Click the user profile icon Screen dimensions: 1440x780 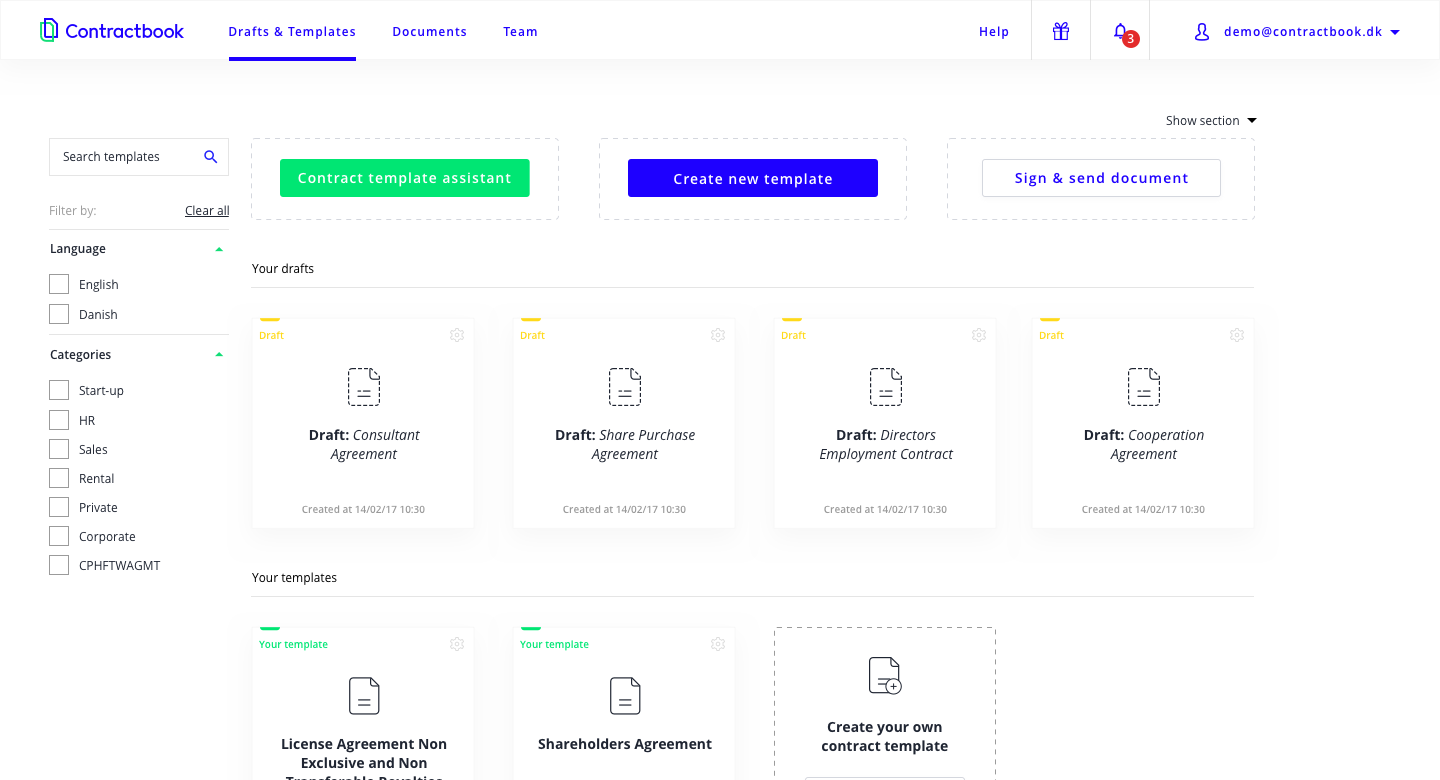[x=1202, y=32]
